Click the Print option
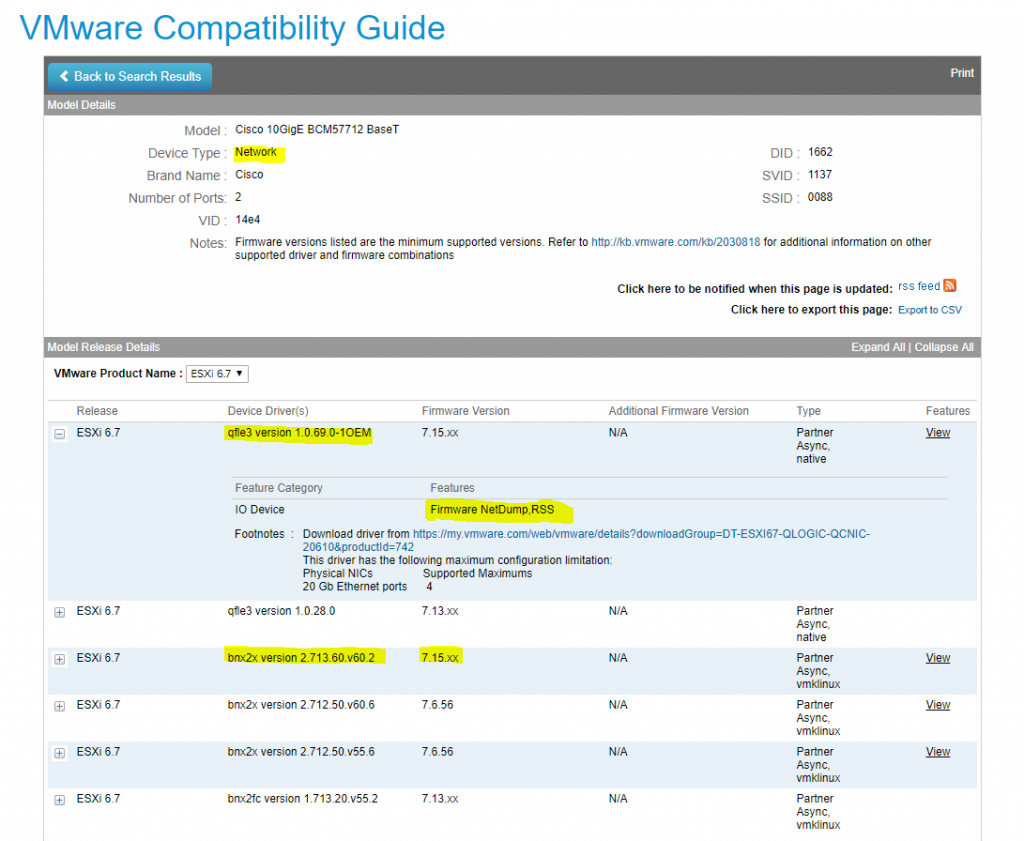 [962, 73]
